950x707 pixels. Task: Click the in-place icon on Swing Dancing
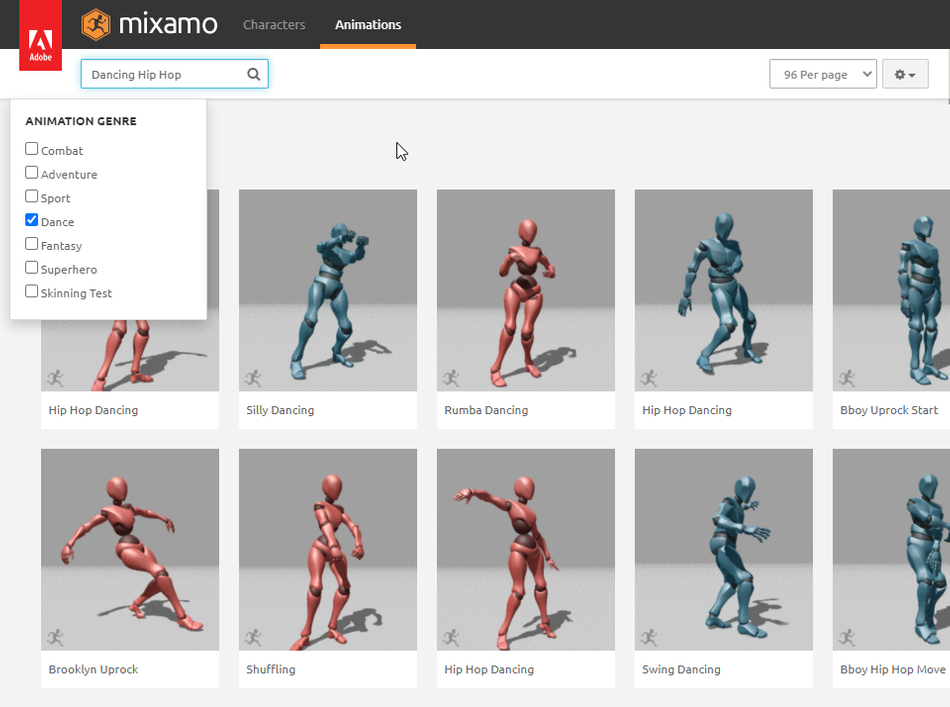coord(649,639)
